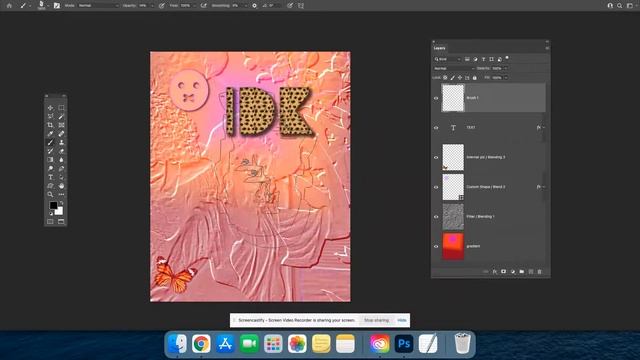Screen dimensions: 640x360
Task: Open the Layers panel options menu
Action: click(x=547, y=48)
